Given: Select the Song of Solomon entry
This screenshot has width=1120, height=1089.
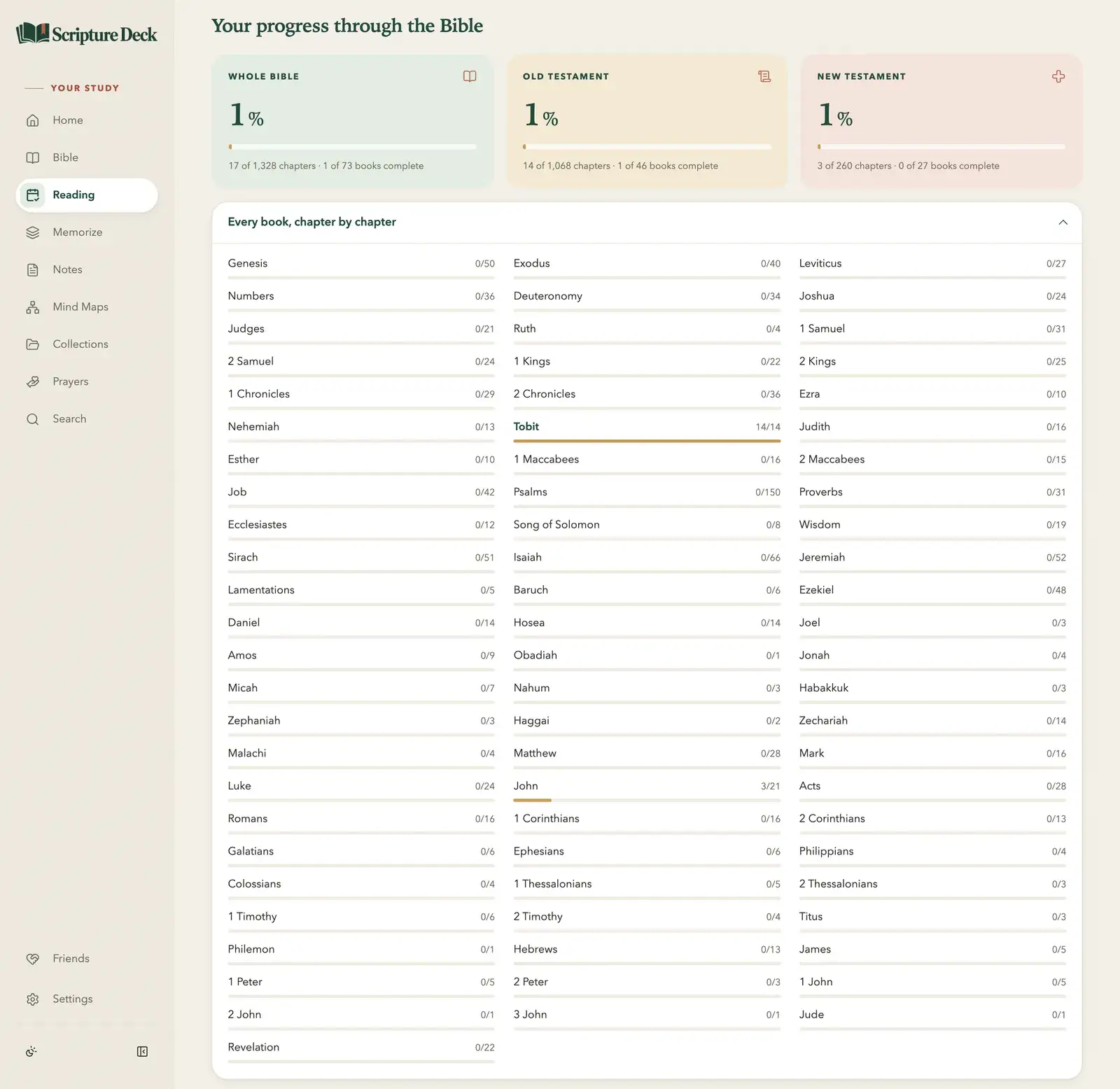Looking at the screenshot, I should click(647, 528).
